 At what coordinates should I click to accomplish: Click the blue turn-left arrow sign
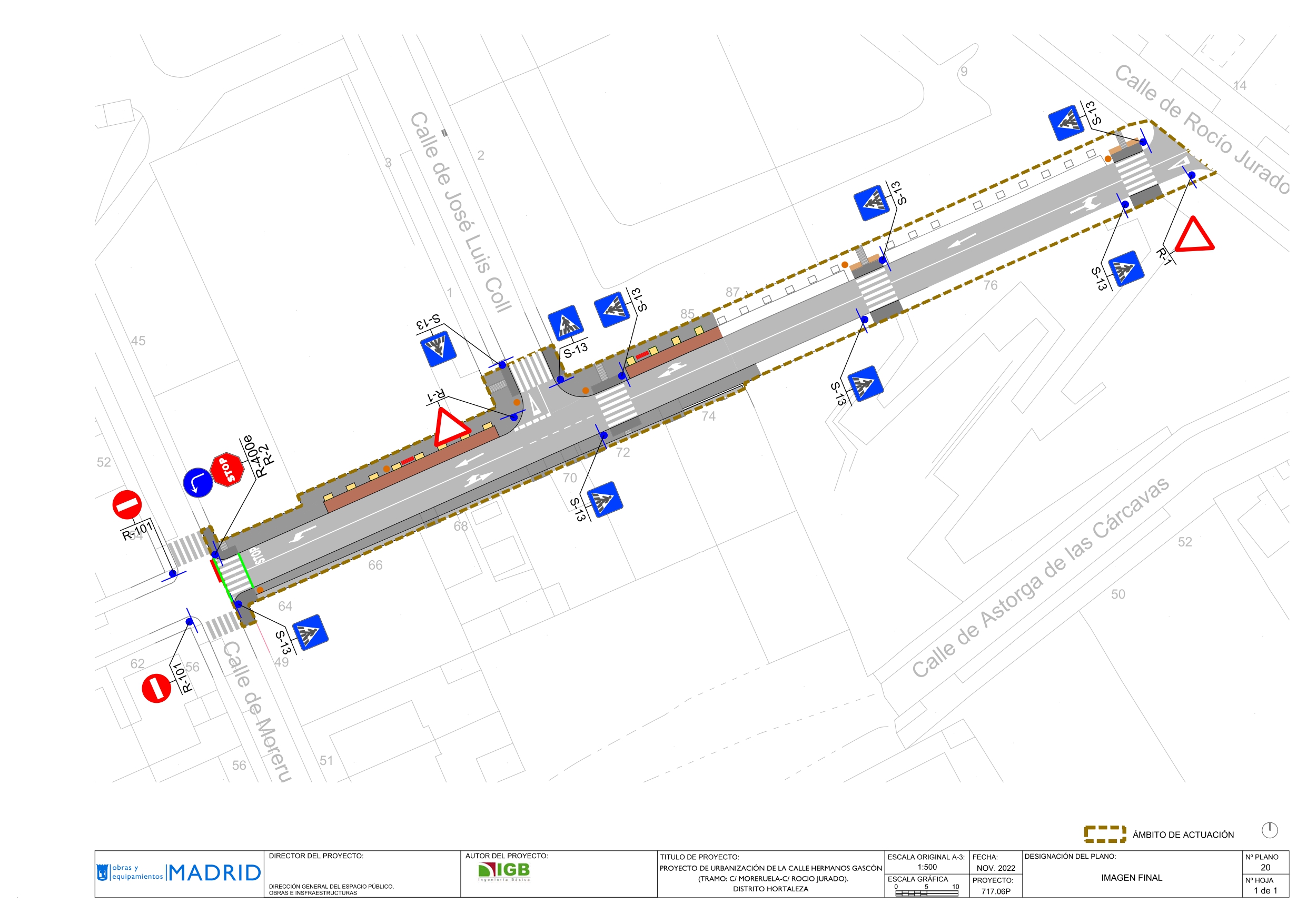click(x=197, y=482)
